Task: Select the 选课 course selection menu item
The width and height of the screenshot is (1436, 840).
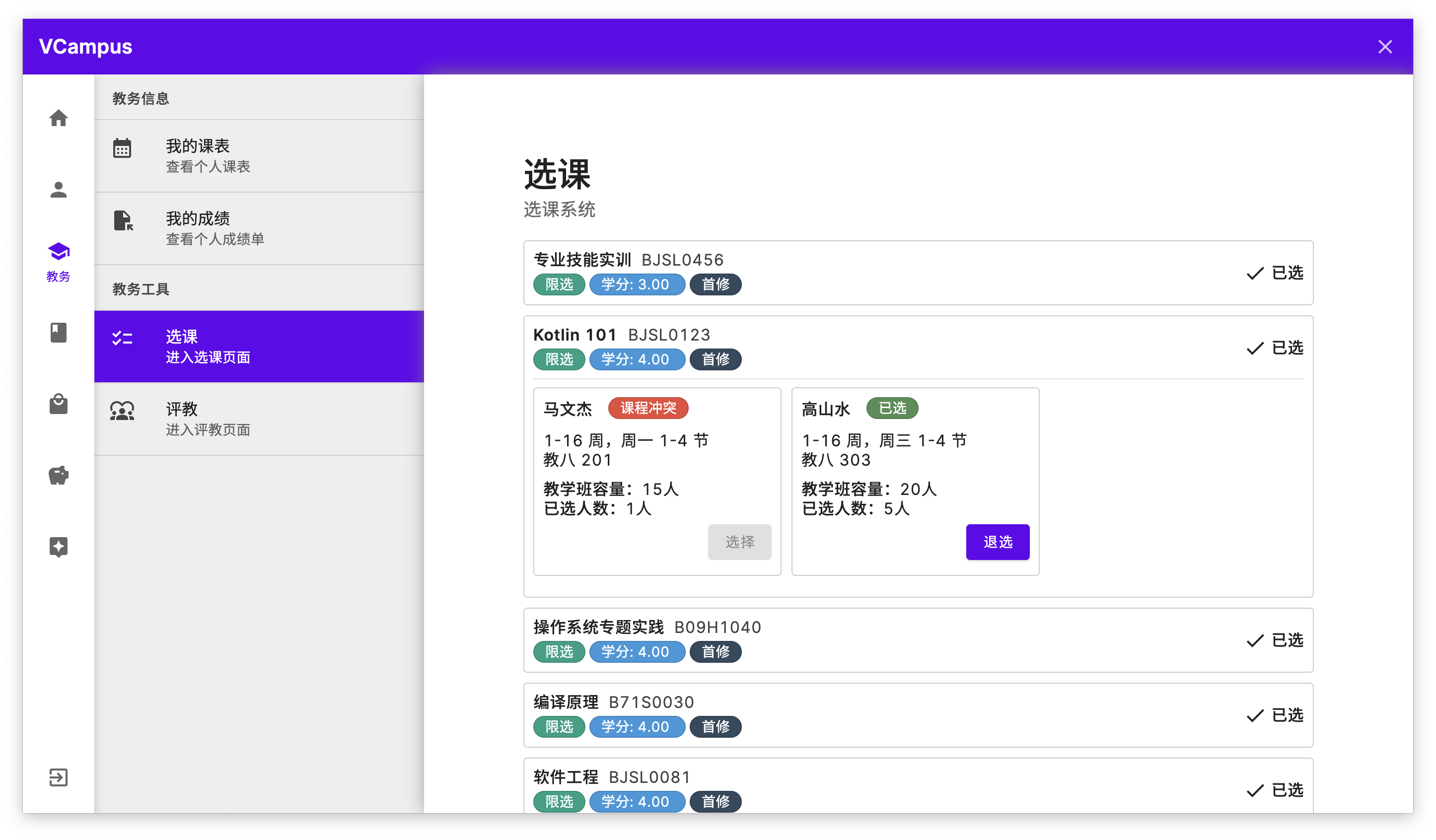Action: 259,347
